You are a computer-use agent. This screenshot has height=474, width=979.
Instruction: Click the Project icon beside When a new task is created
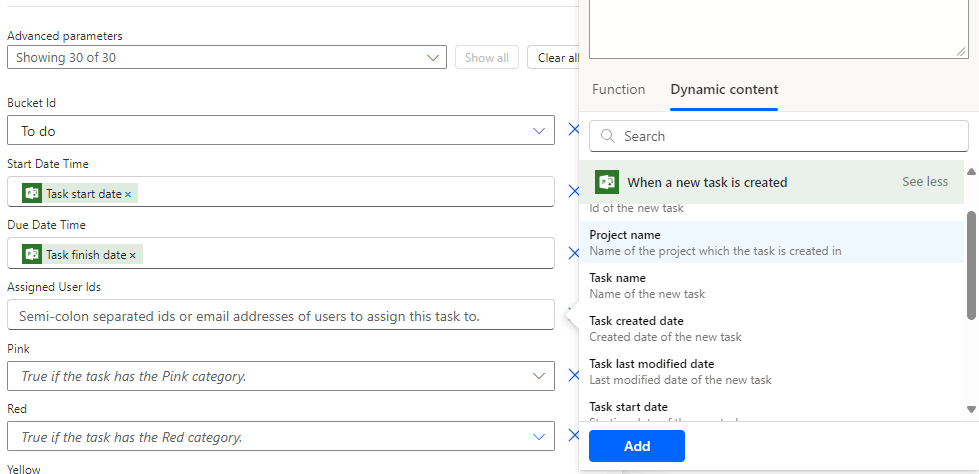coord(607,182)
